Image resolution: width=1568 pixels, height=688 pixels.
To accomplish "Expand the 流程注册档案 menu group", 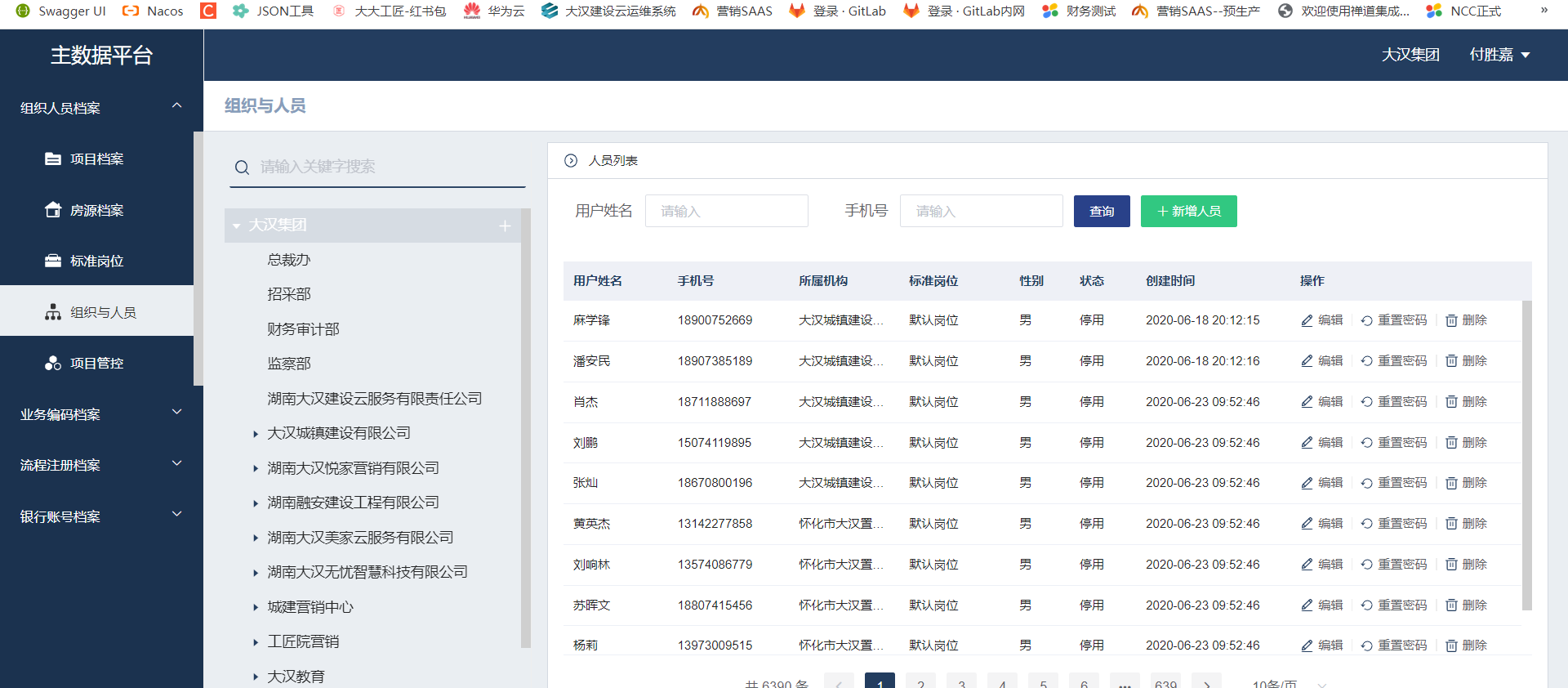I will tap(101, 465).
